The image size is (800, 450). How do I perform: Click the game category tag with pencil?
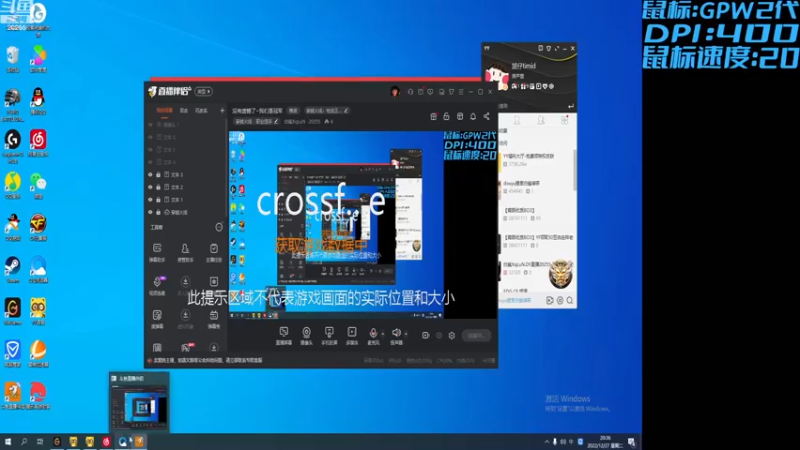coord(257,121)
